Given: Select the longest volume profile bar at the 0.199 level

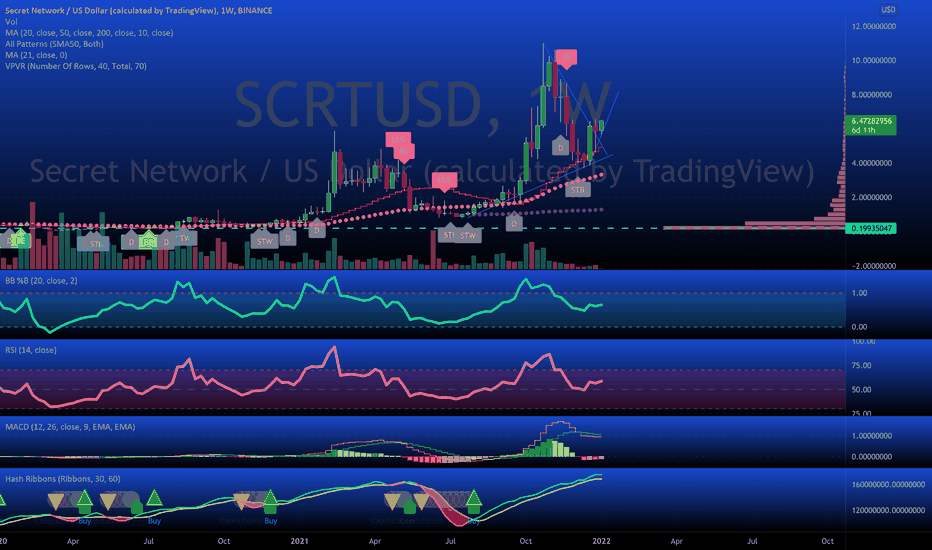Looking at the screenshot, I should pos(754,227).
